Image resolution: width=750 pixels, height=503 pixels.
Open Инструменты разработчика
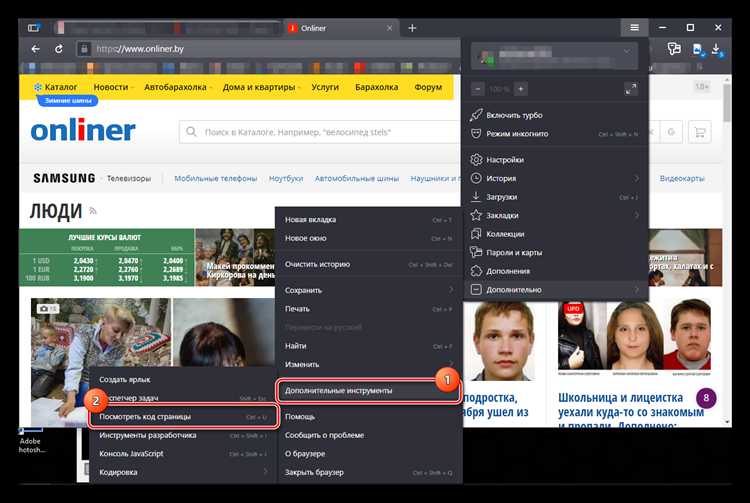coord(183,436)
